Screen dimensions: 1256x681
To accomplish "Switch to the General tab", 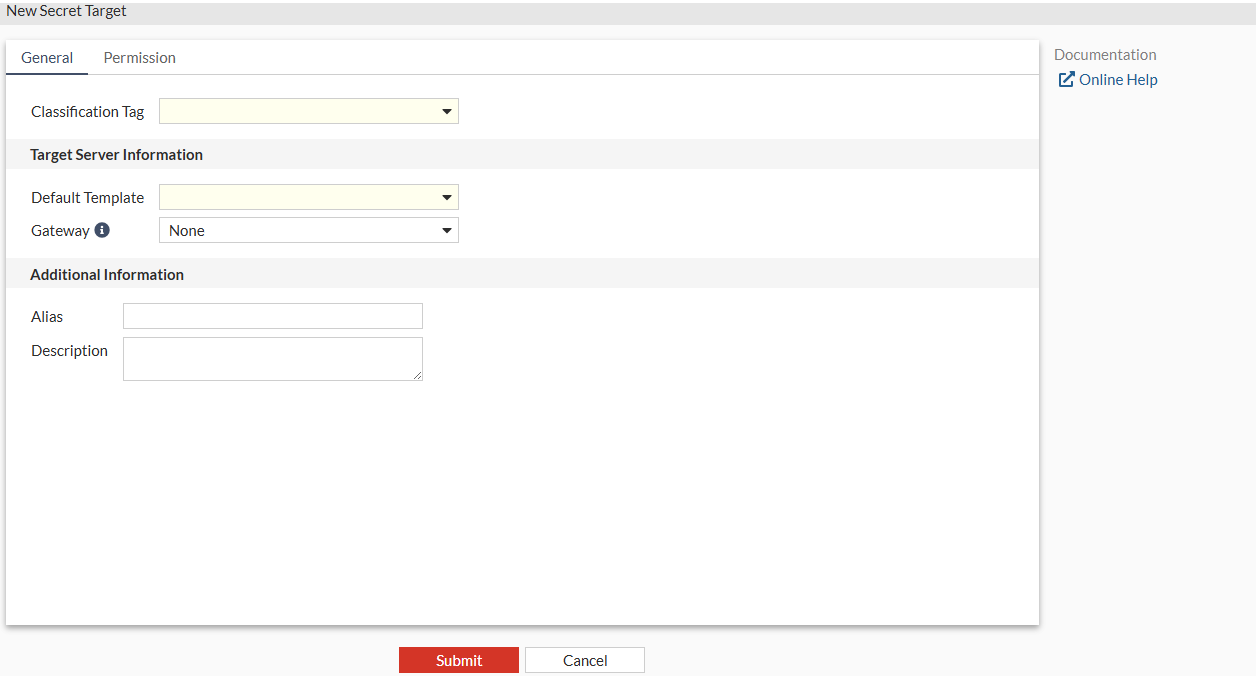I will click(47, 58).
